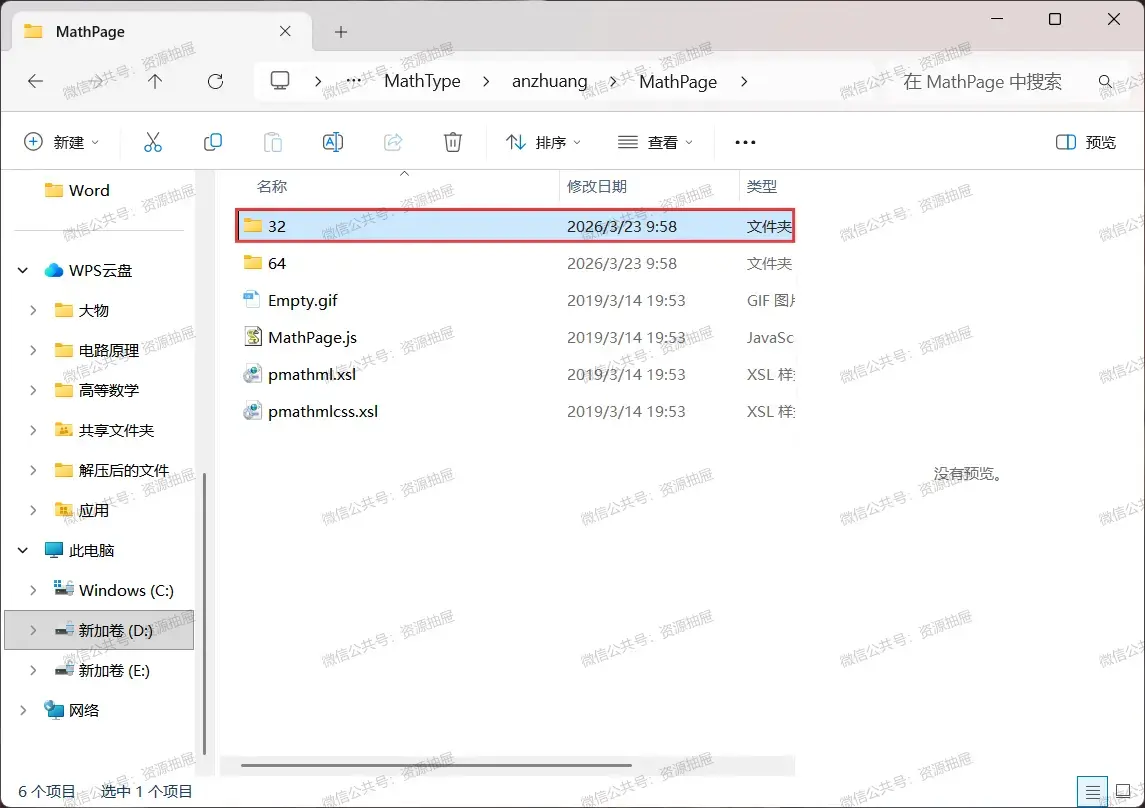Expand the 高等数学 folder node

click(x=33, y=390)
